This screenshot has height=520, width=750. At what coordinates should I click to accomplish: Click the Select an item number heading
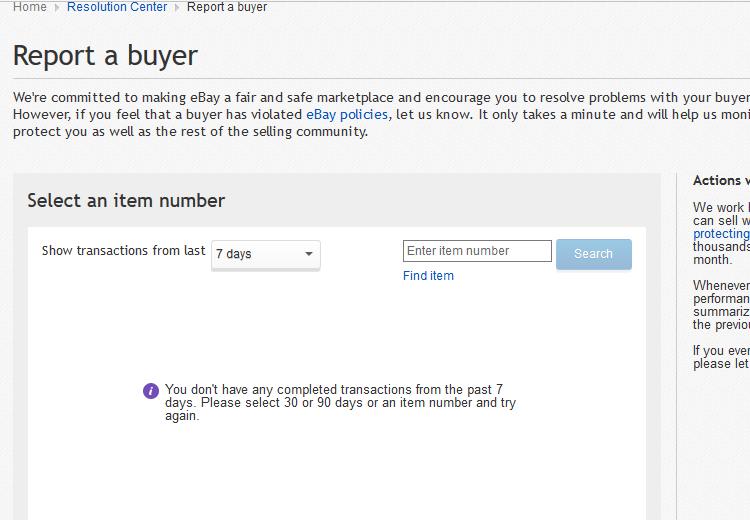point(126,200)
